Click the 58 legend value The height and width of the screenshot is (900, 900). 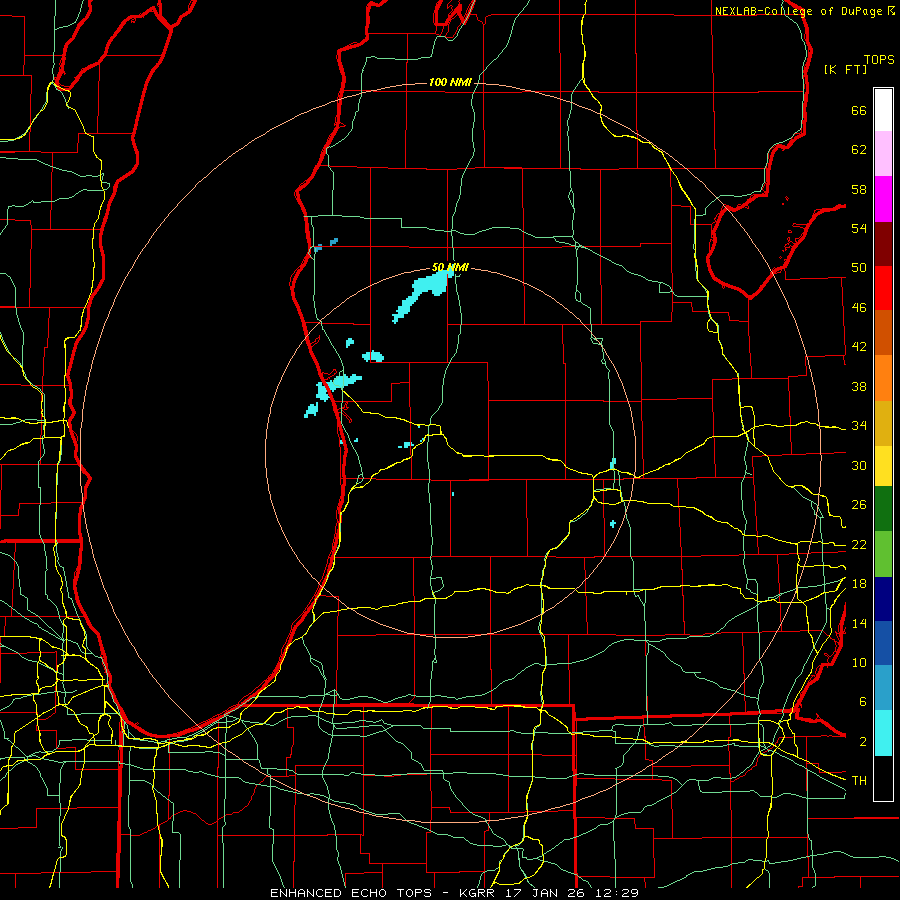[859, 189]
